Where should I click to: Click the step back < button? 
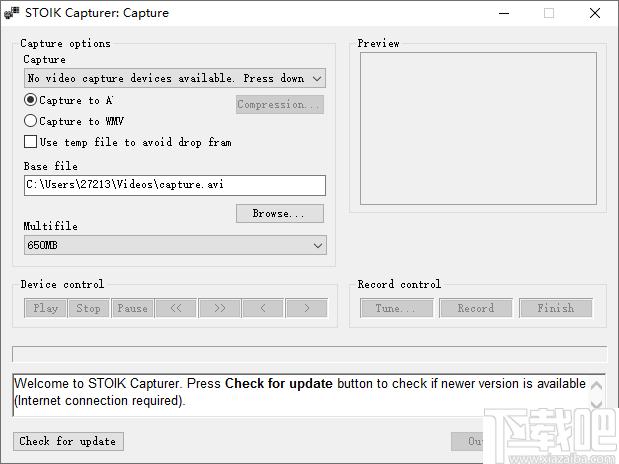(263, 308)
